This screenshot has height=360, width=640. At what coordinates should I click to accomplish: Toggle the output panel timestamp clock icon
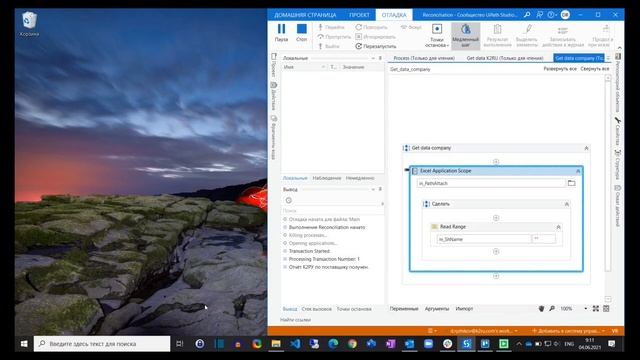(289, 200)
